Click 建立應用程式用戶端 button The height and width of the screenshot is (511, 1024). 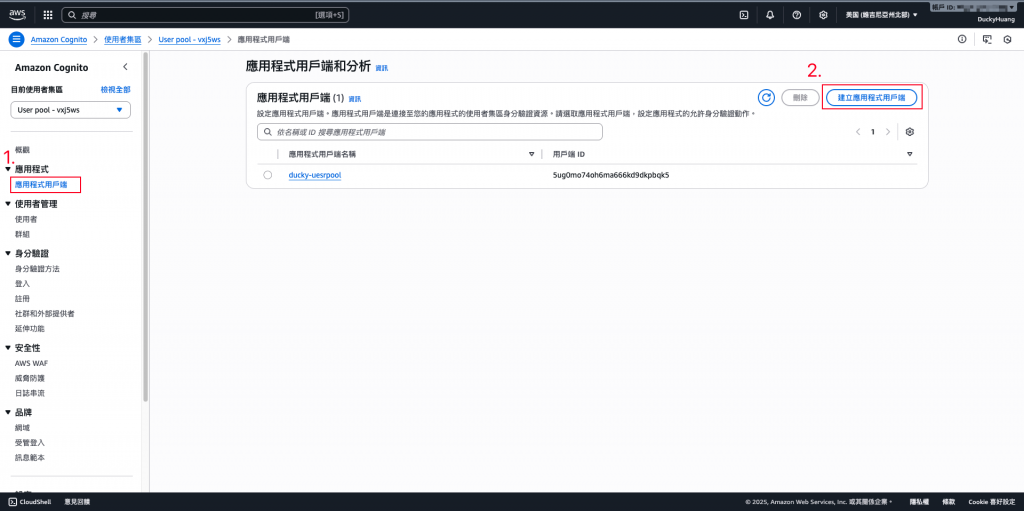871,97
